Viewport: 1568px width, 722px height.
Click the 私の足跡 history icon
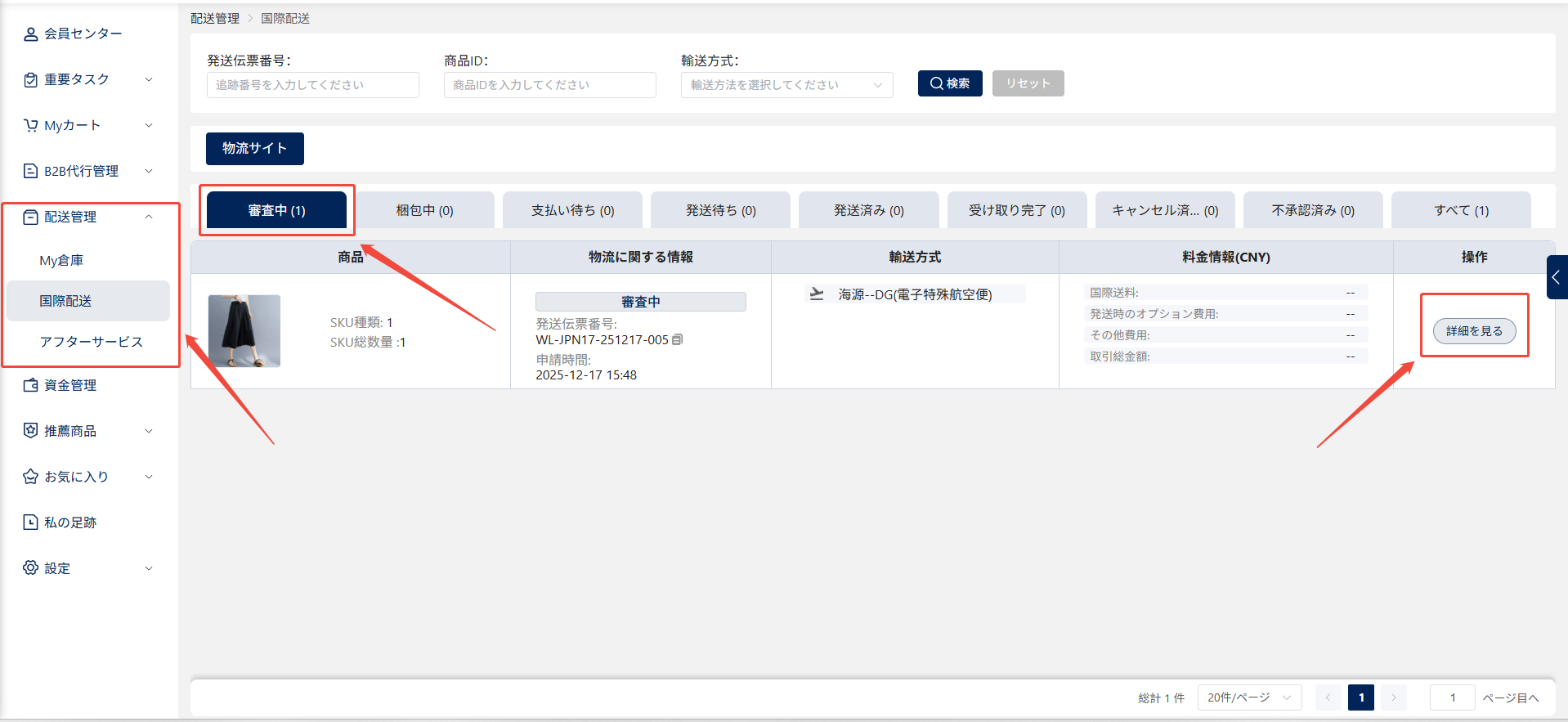click(x=30, y=522)
